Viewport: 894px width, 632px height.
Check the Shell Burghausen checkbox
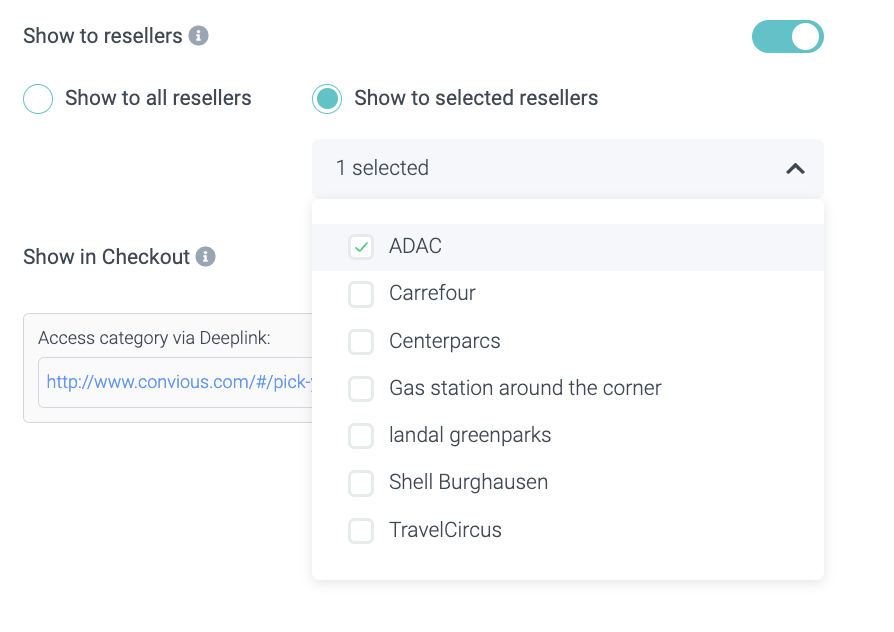(361, 483)
